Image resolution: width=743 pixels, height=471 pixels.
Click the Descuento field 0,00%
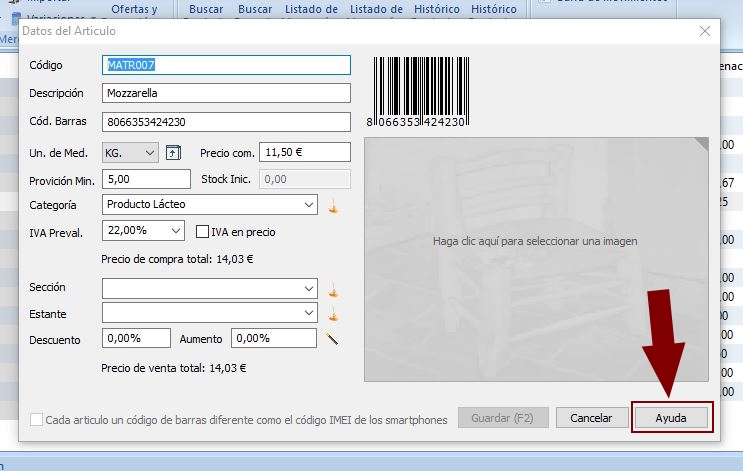pyautogui.click(x=136, y=338)
